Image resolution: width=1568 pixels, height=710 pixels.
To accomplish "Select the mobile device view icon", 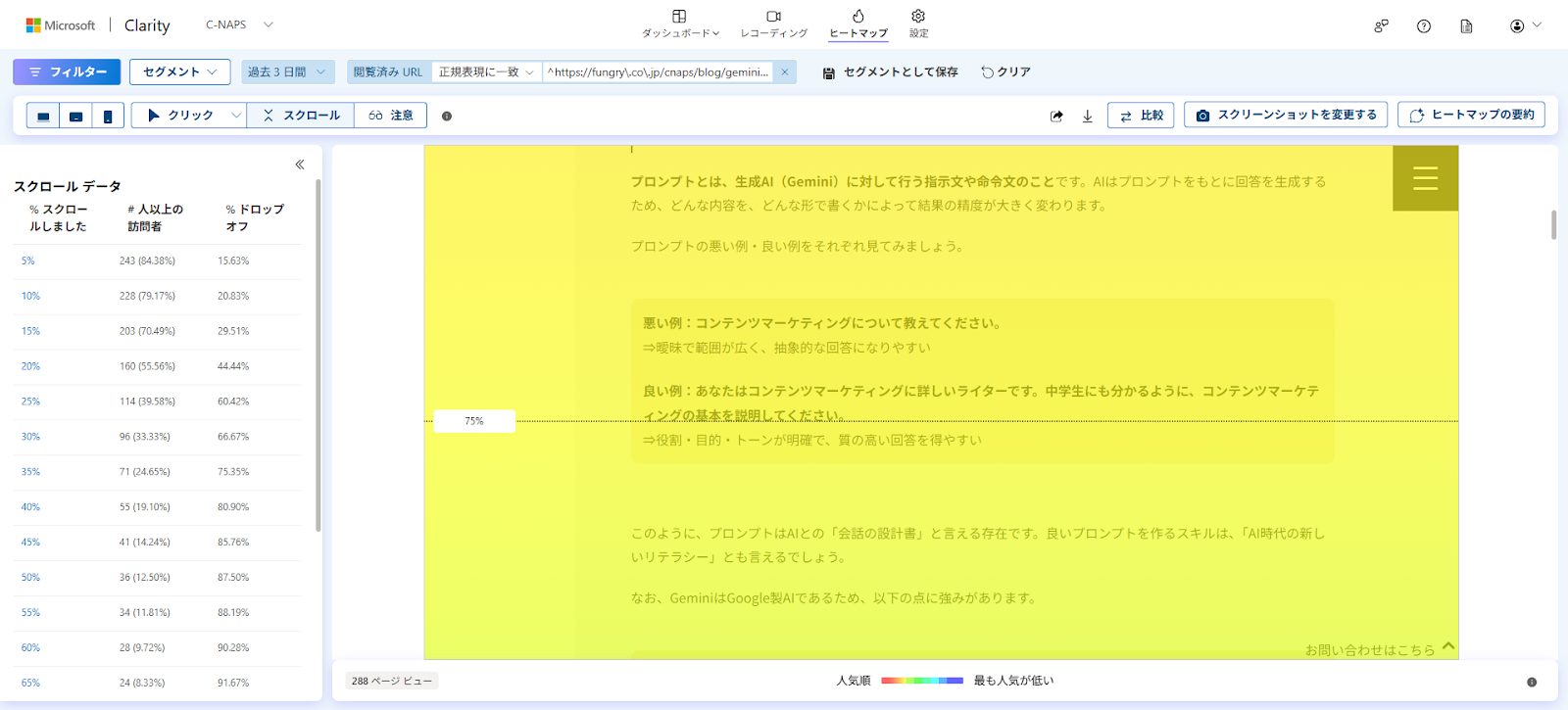I will [x=108, y=116].
